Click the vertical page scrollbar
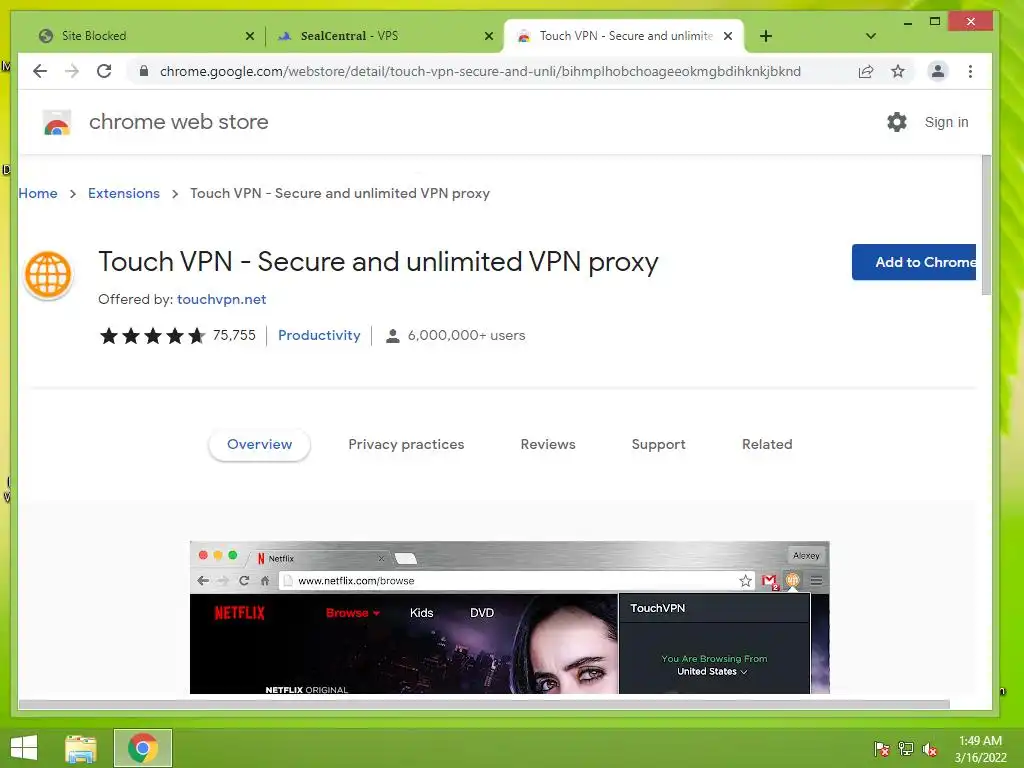Viewport: 1024px width, 768px height. [986, 225]
